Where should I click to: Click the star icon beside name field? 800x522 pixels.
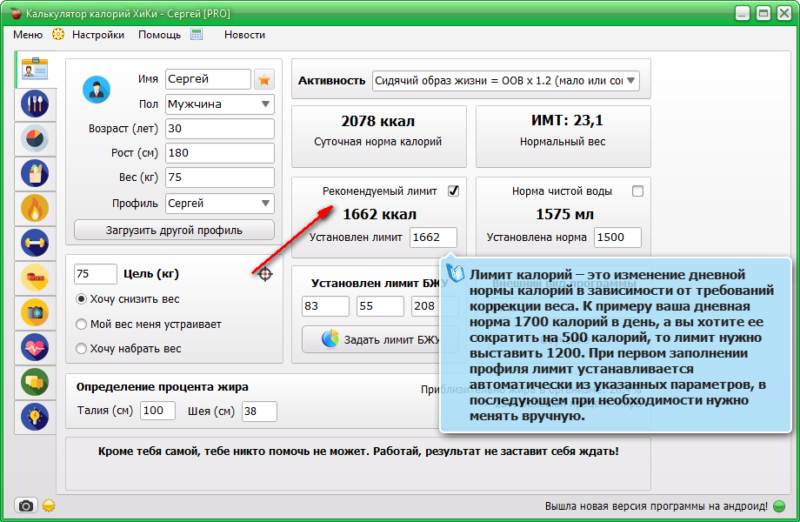pos(264,80)
